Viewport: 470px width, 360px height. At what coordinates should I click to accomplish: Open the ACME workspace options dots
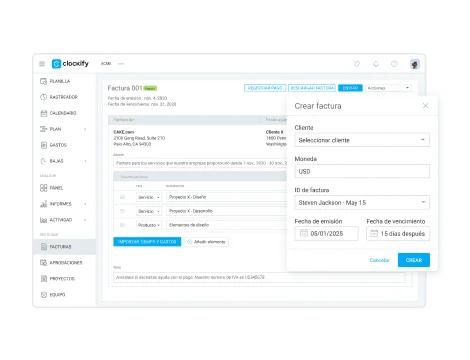pyautogui.click(x=121, y=64)
